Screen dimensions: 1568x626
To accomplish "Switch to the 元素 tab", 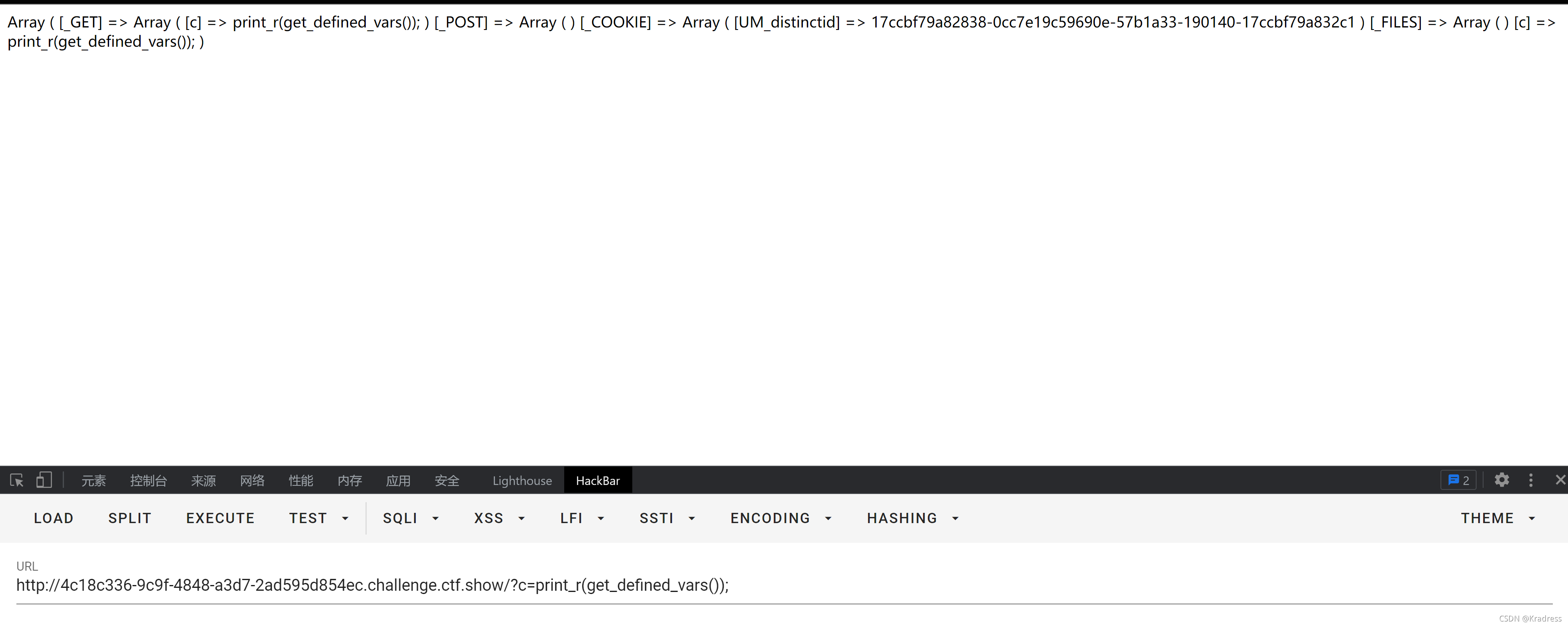I will [94, 480].
